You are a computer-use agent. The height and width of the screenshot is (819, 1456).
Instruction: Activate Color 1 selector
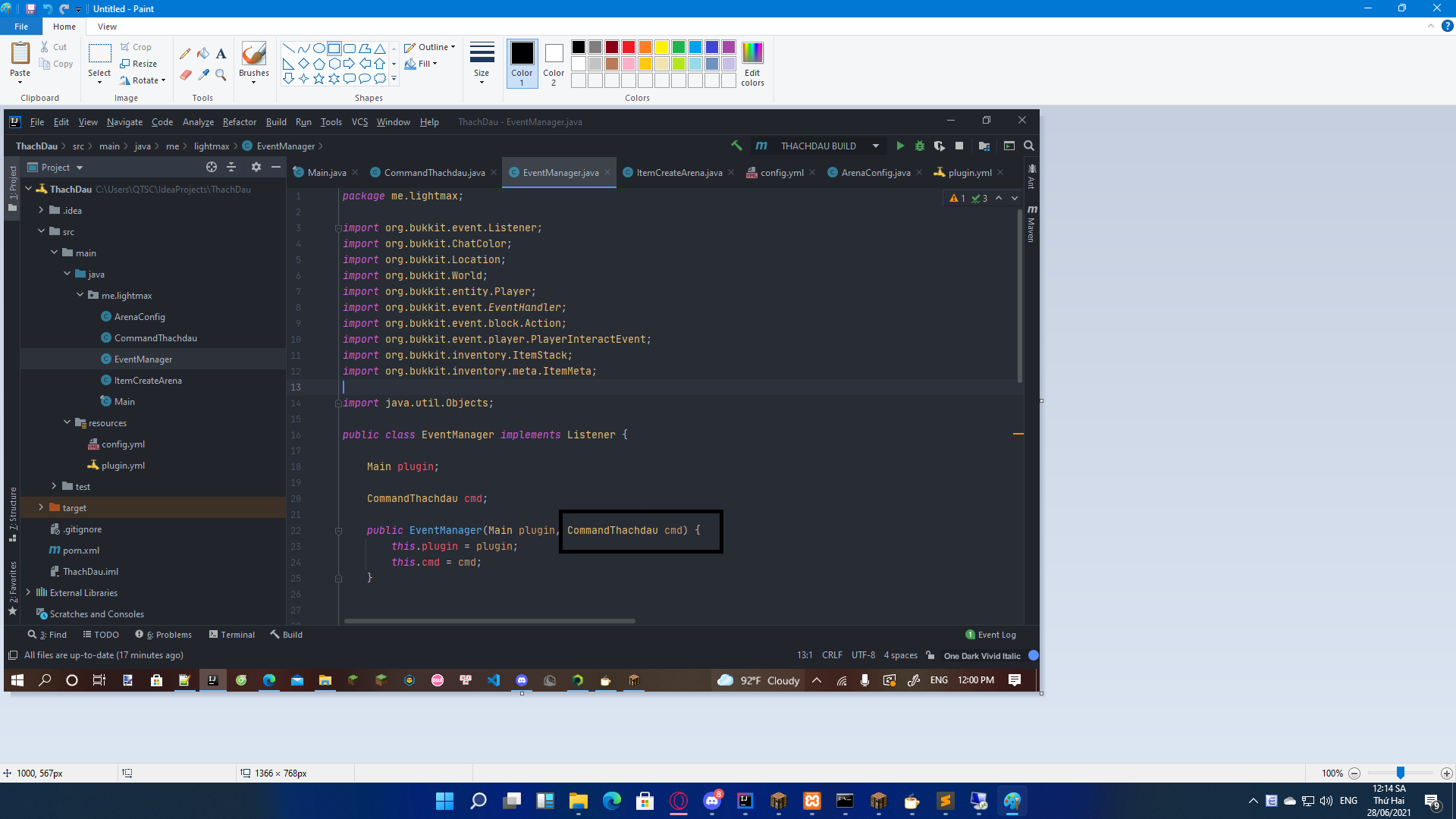522,64
